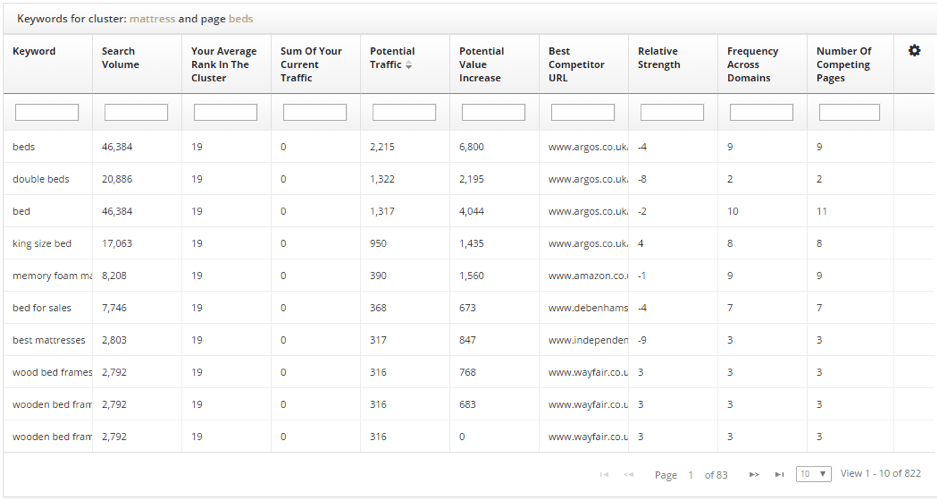The image size is (937, 499).
Task: Click the Relative Strength filter field
Action: pos(672,112)
